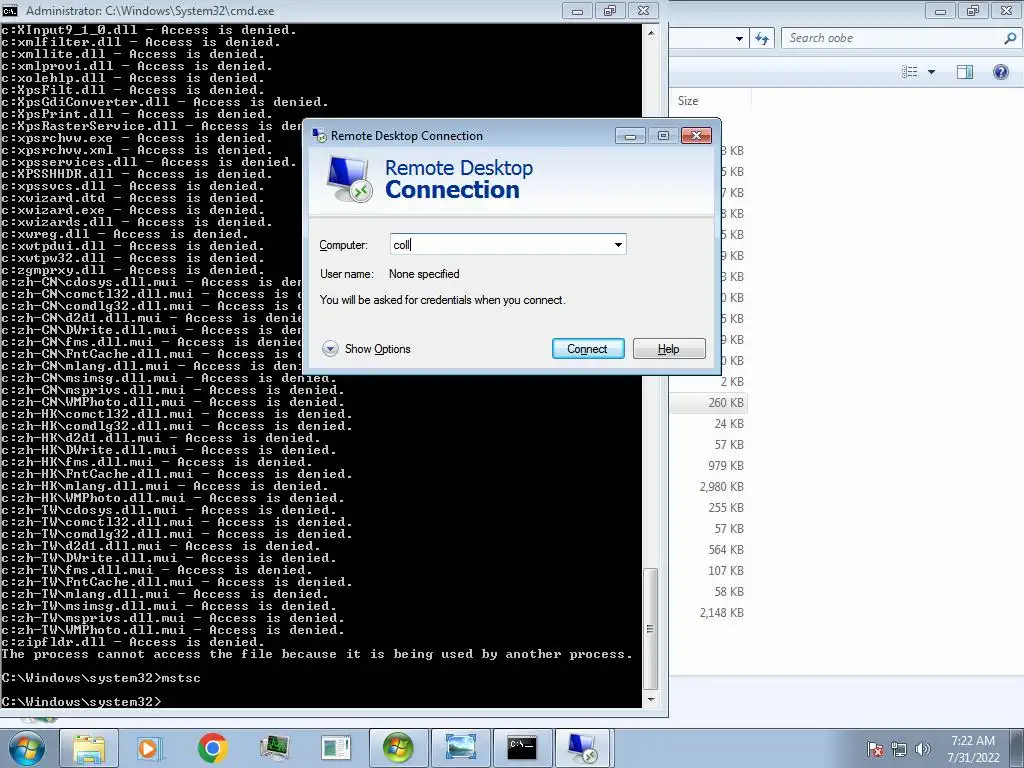Select the 58 KB file row in Explorer
Viewport: 1024px width, 768px height.
(709, 592)
